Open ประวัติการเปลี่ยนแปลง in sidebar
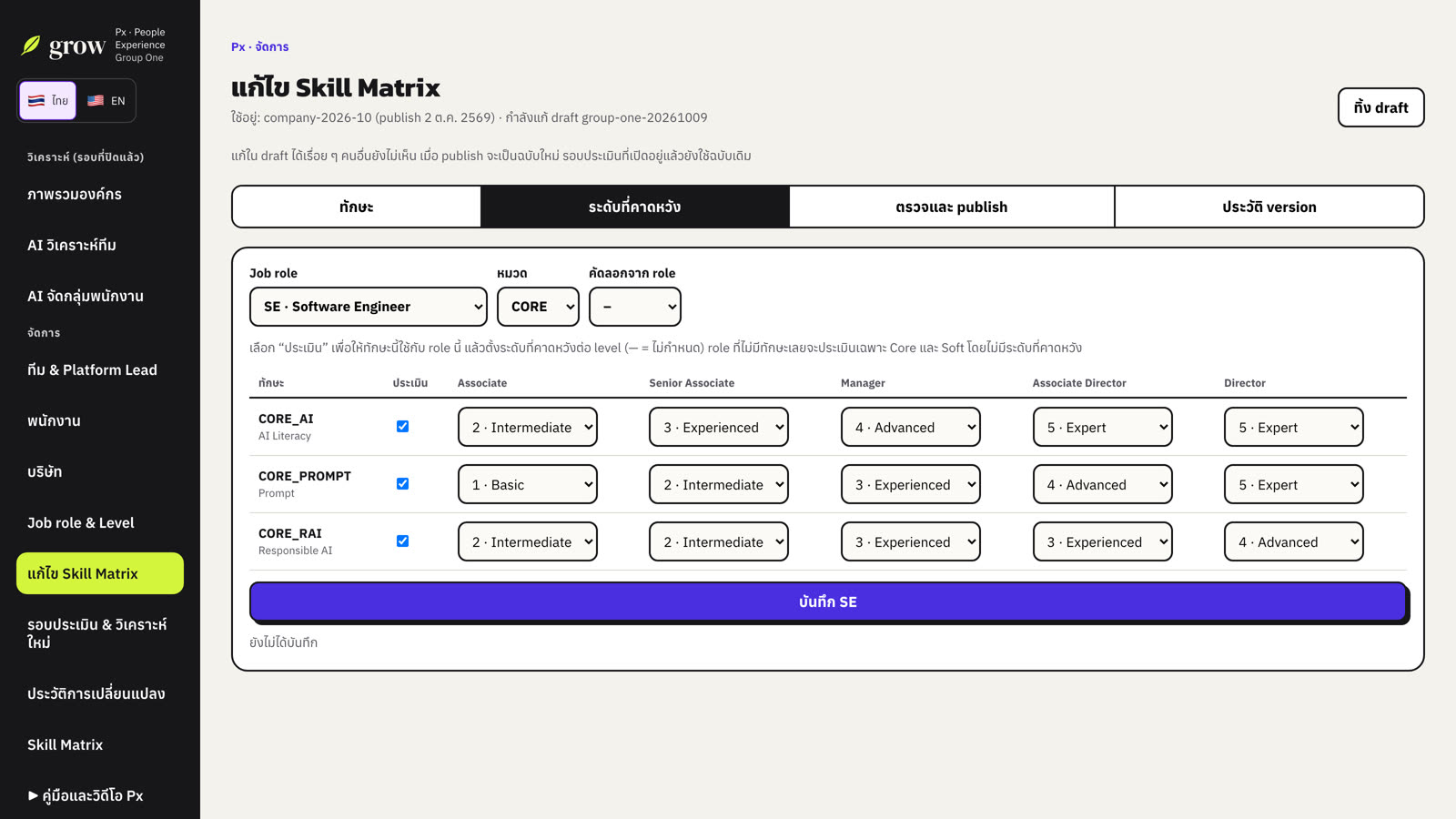The image size is (1456, 819). 100,693
